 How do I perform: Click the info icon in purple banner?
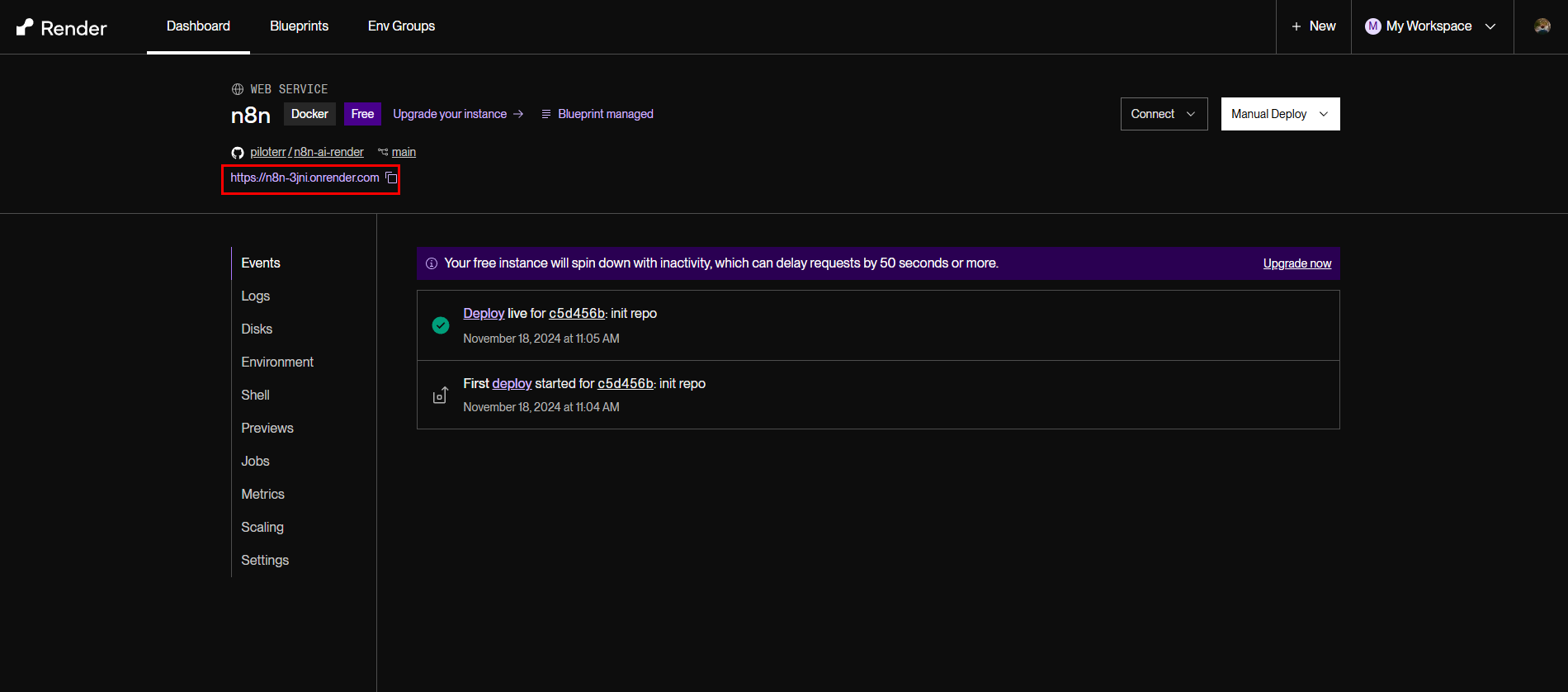coord(432,263)
